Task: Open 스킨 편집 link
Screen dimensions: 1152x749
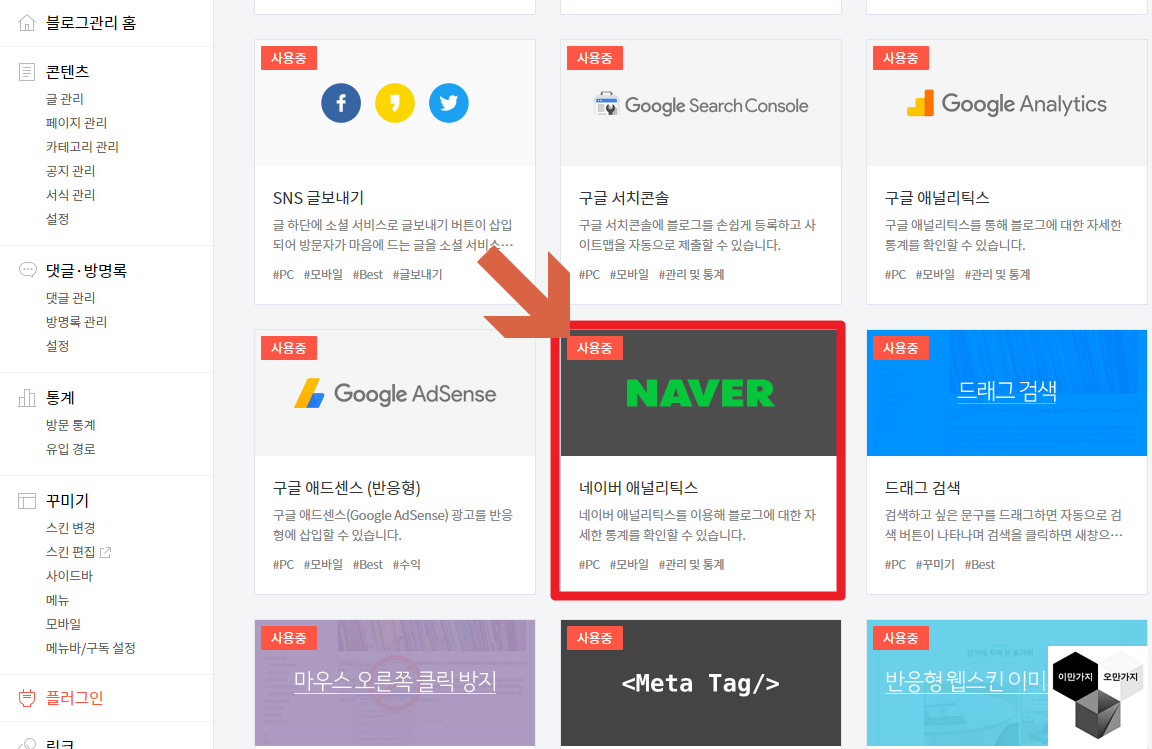Action: pyautogui.click(x=71, y=552)
